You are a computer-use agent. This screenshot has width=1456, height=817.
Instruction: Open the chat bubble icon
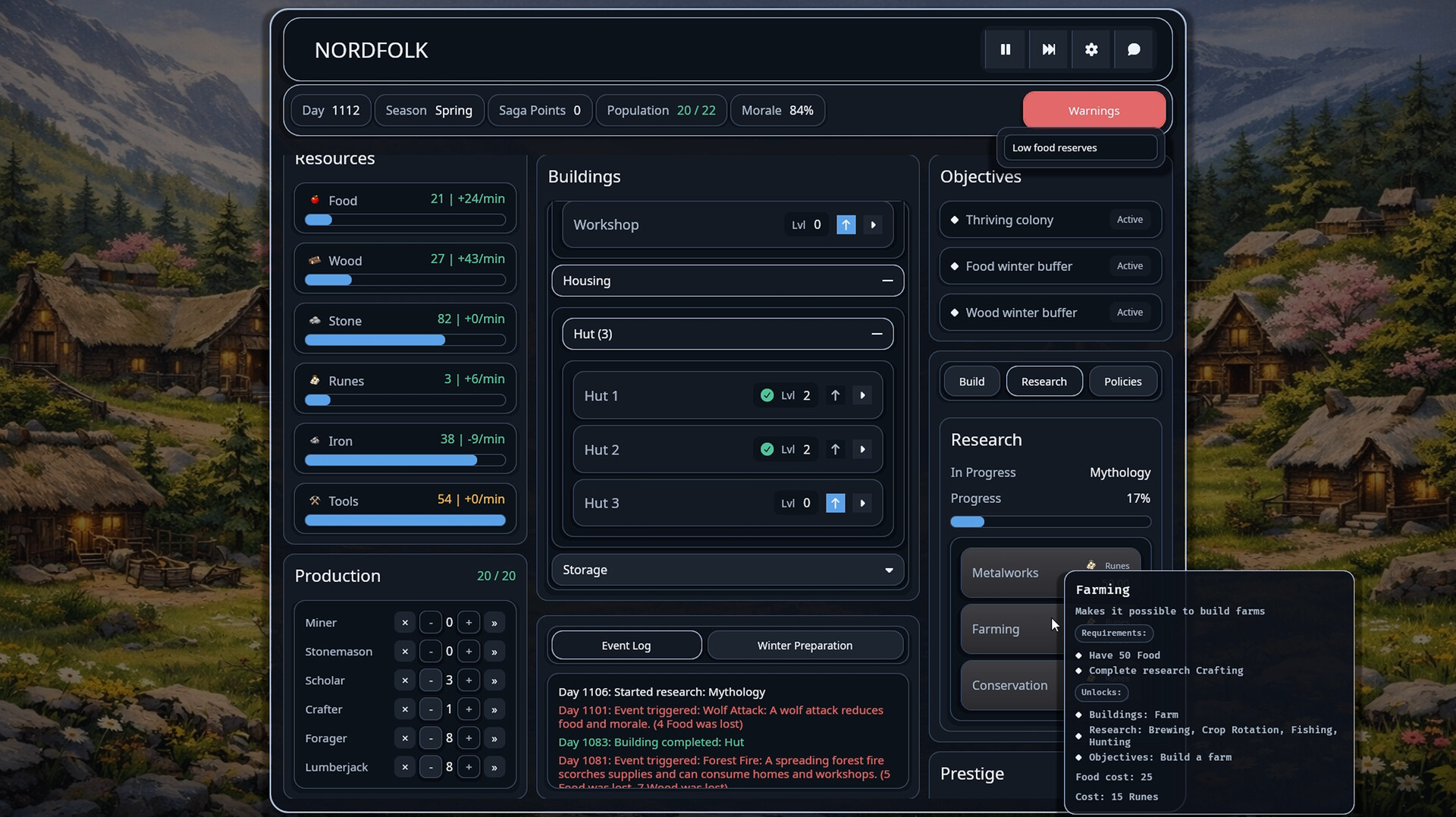click(1134, 49)
